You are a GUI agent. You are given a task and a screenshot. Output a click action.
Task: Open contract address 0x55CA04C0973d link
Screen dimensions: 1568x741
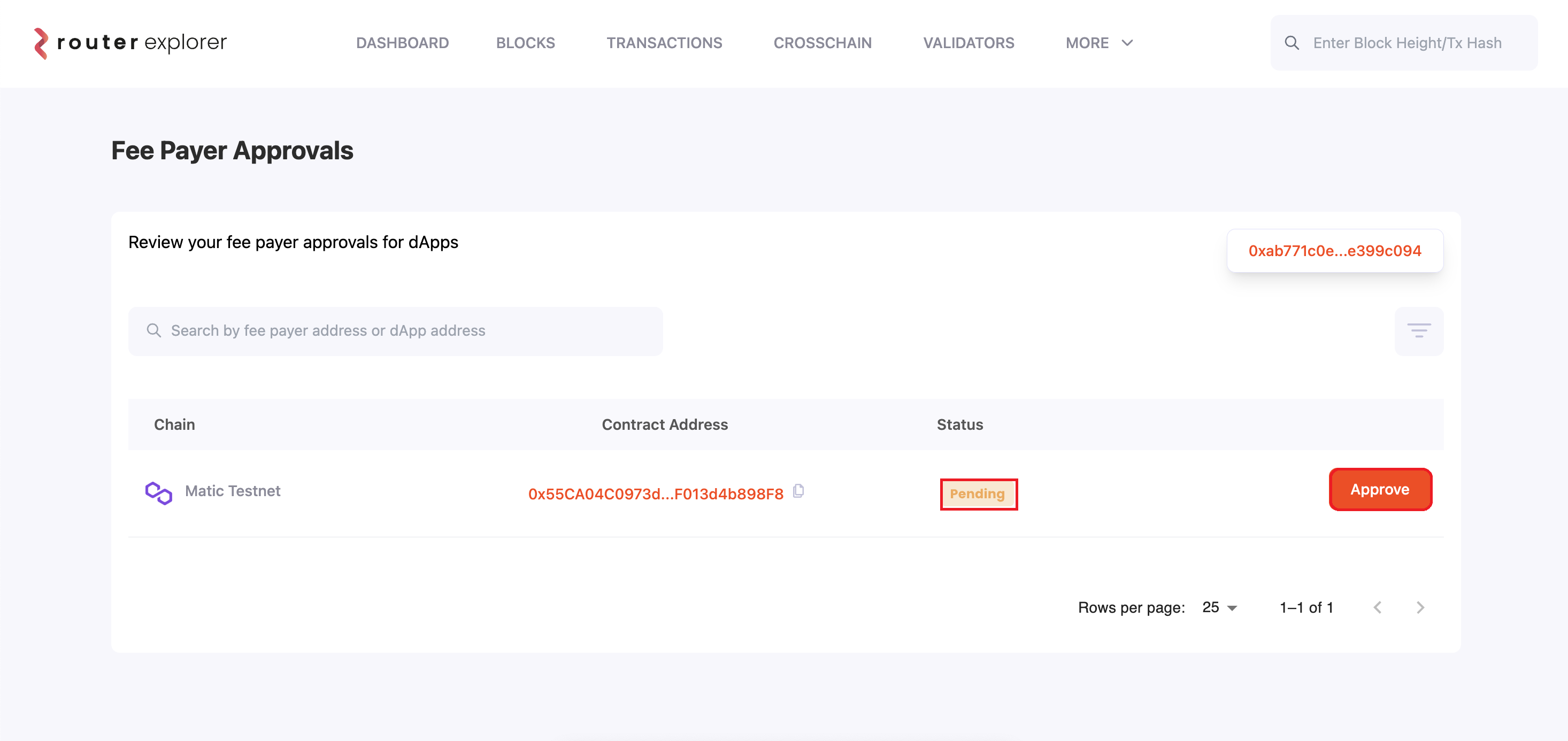click(656, 493)
